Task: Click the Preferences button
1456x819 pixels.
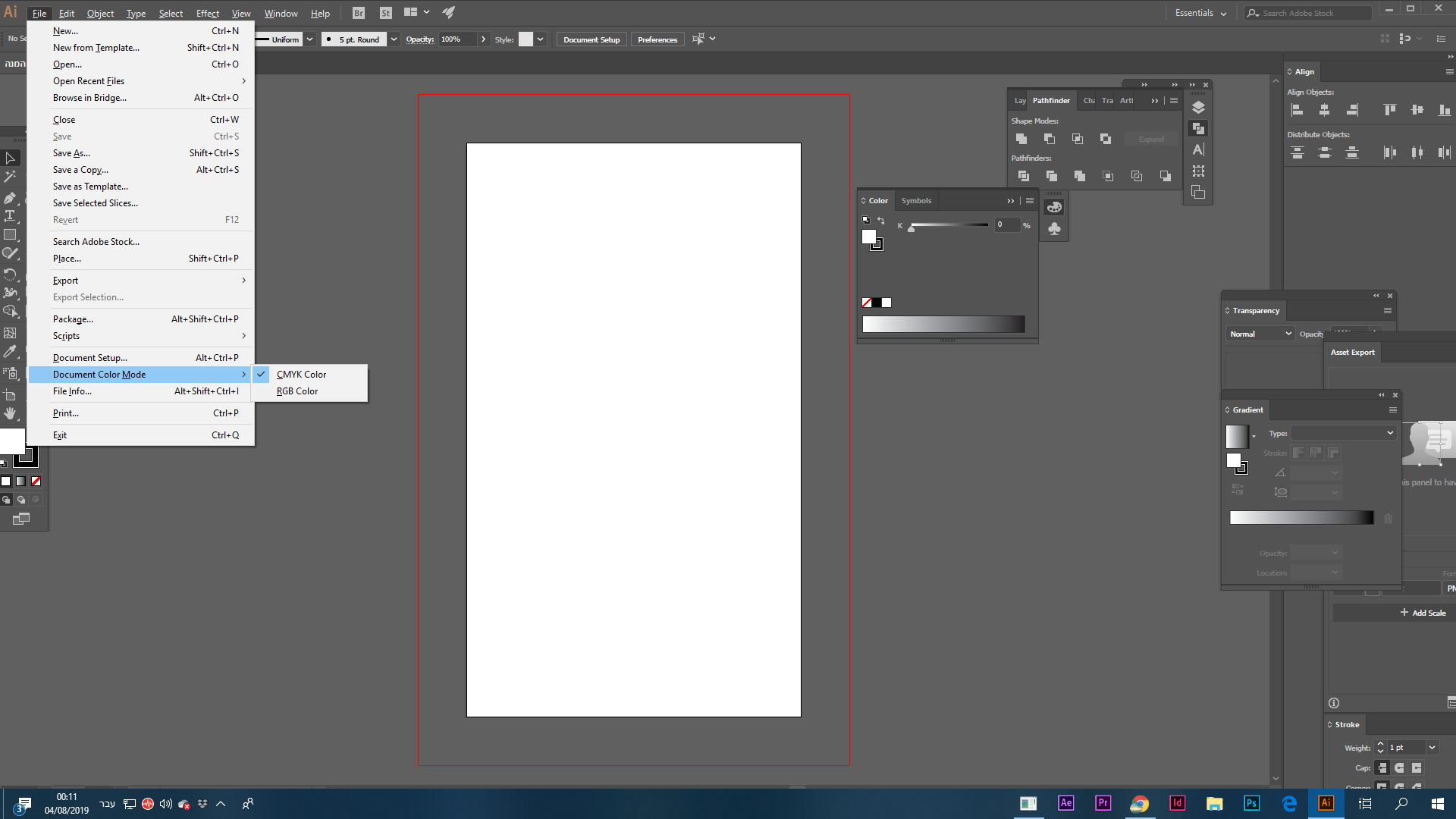Action: coord(657,39)
